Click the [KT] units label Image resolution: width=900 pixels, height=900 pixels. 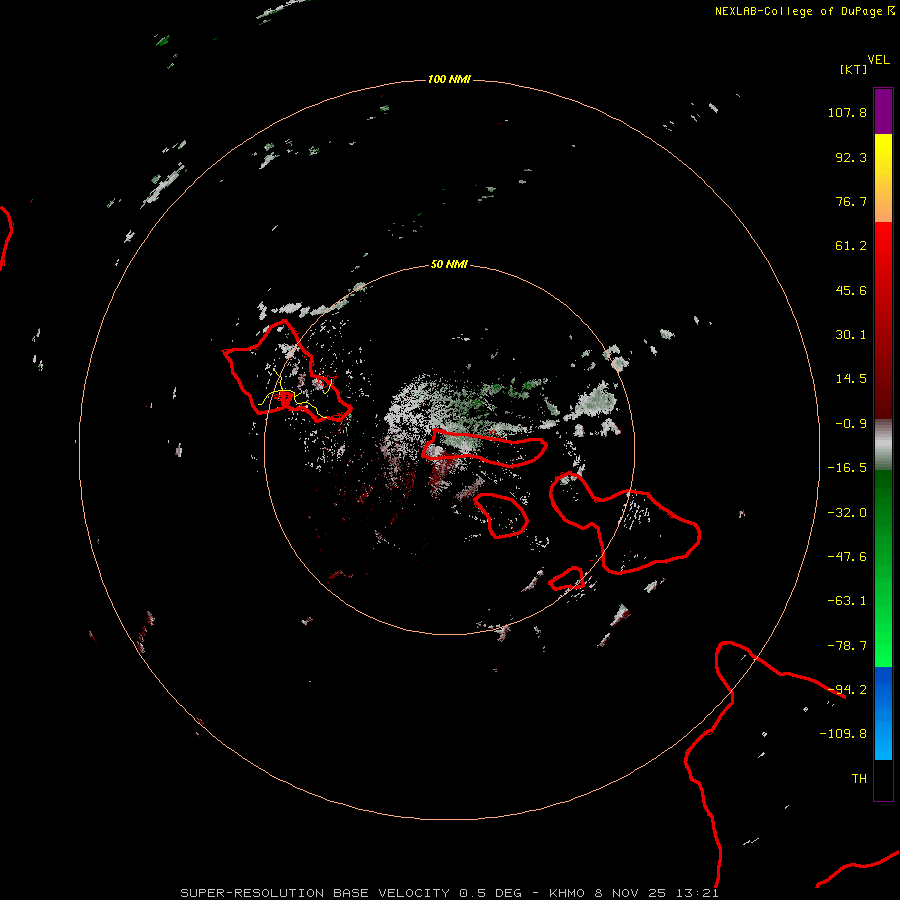click(x=853, y=69)
